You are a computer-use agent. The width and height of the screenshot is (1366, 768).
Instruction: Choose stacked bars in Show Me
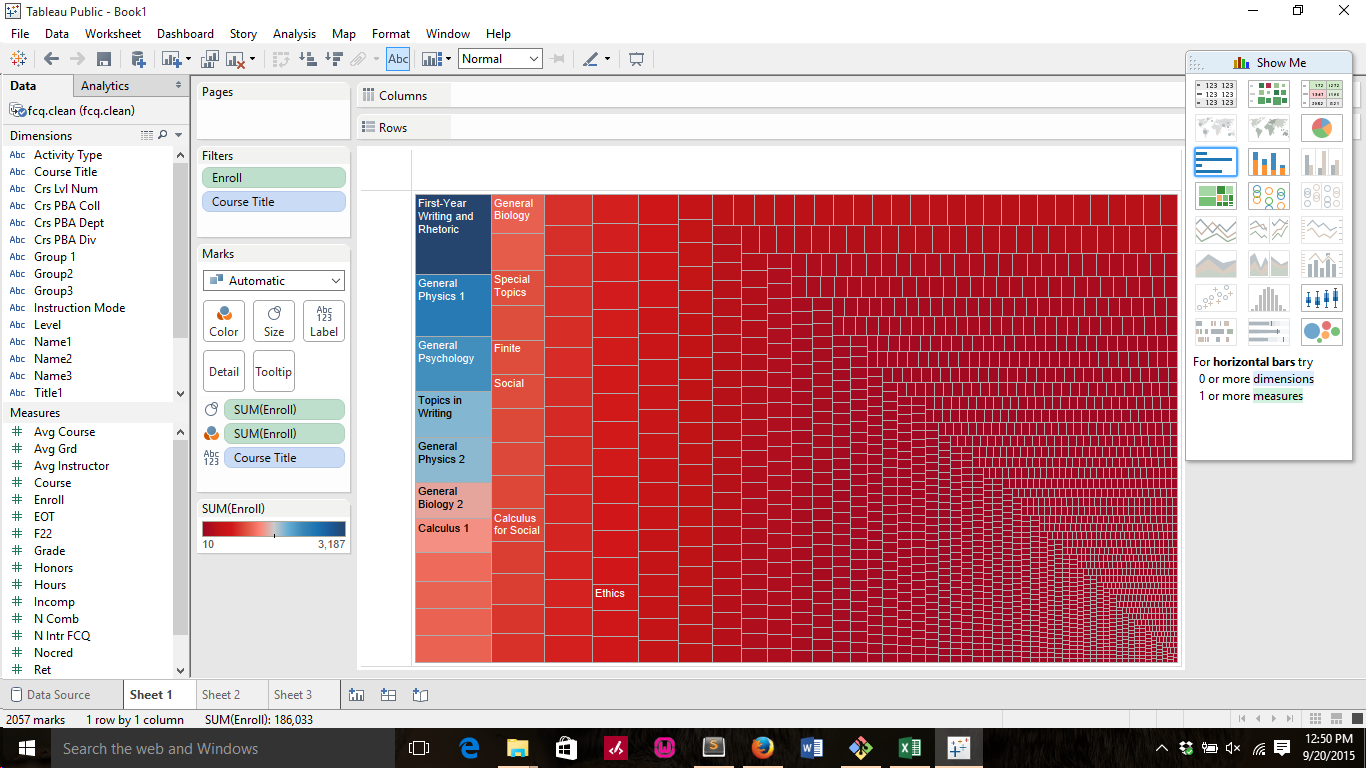coord(1269,162)
